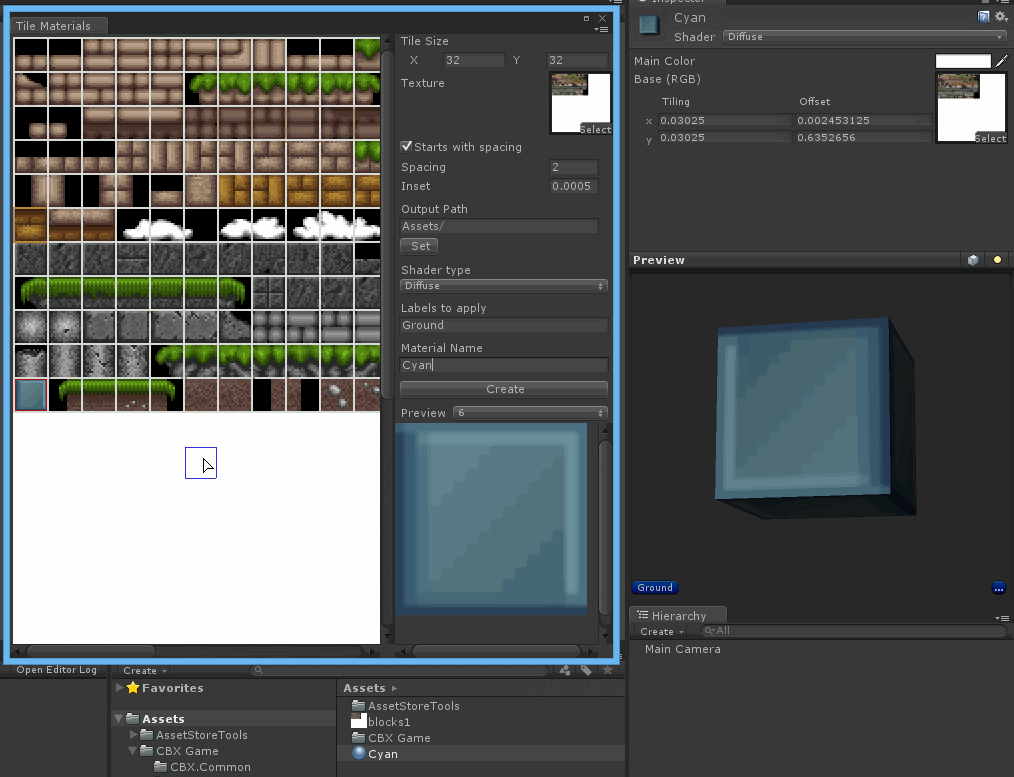Viewport: 1014px width, 777px height.
Task: Click the Cyan material icon in Inspector header
Action: point(649,25)
